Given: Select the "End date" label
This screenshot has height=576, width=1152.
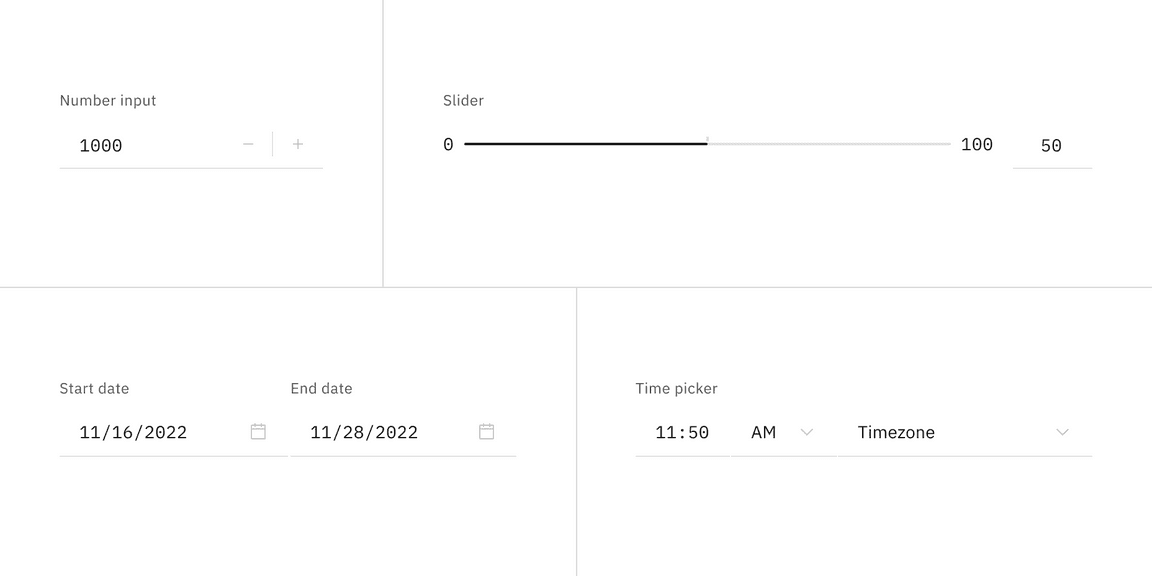Looking at the screenshot, I should 321,389.
